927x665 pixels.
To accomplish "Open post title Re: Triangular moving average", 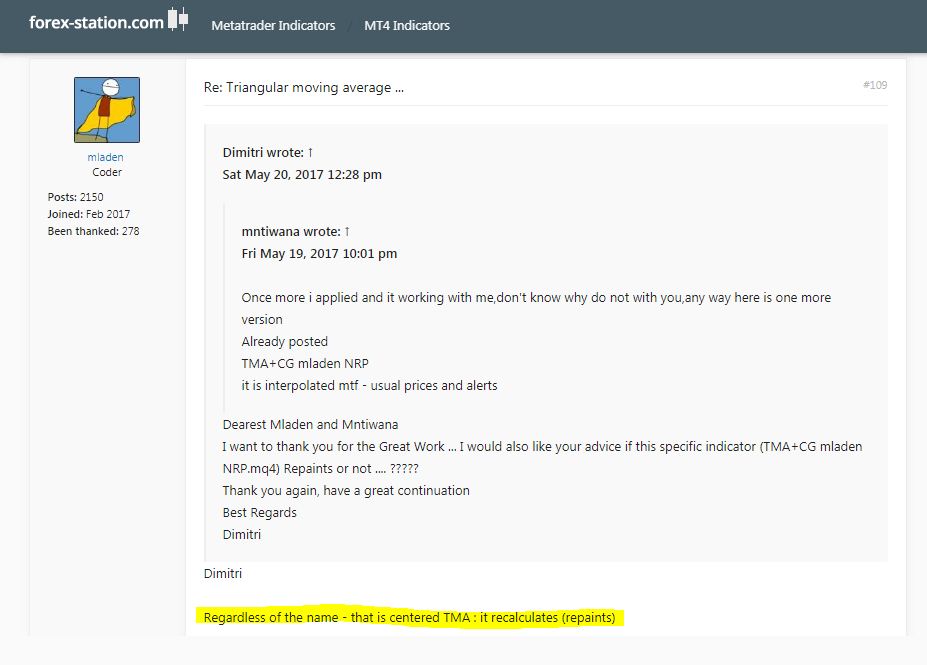I will click(304, 87).
